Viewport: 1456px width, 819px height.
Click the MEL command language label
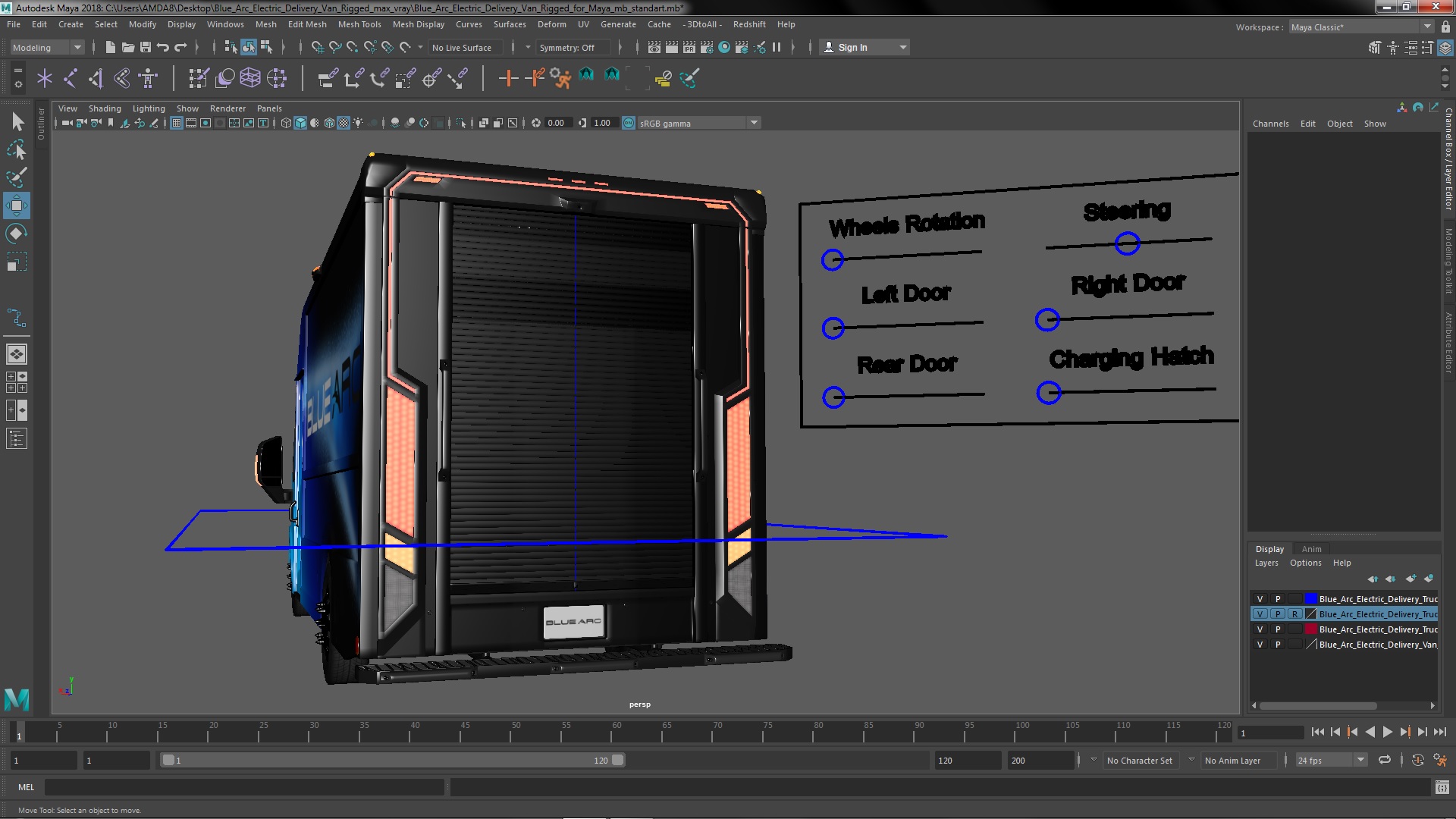coord(27,787)
